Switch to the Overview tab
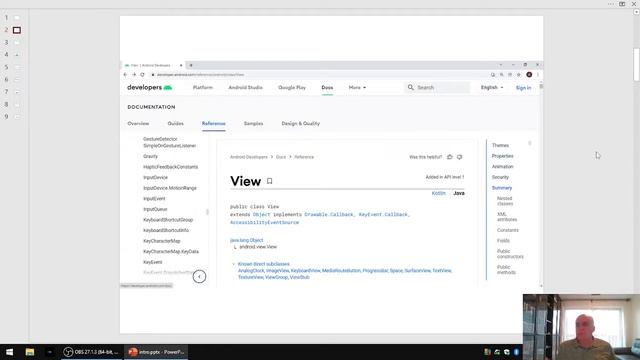 pyautogui.click(x=138, y=123)
